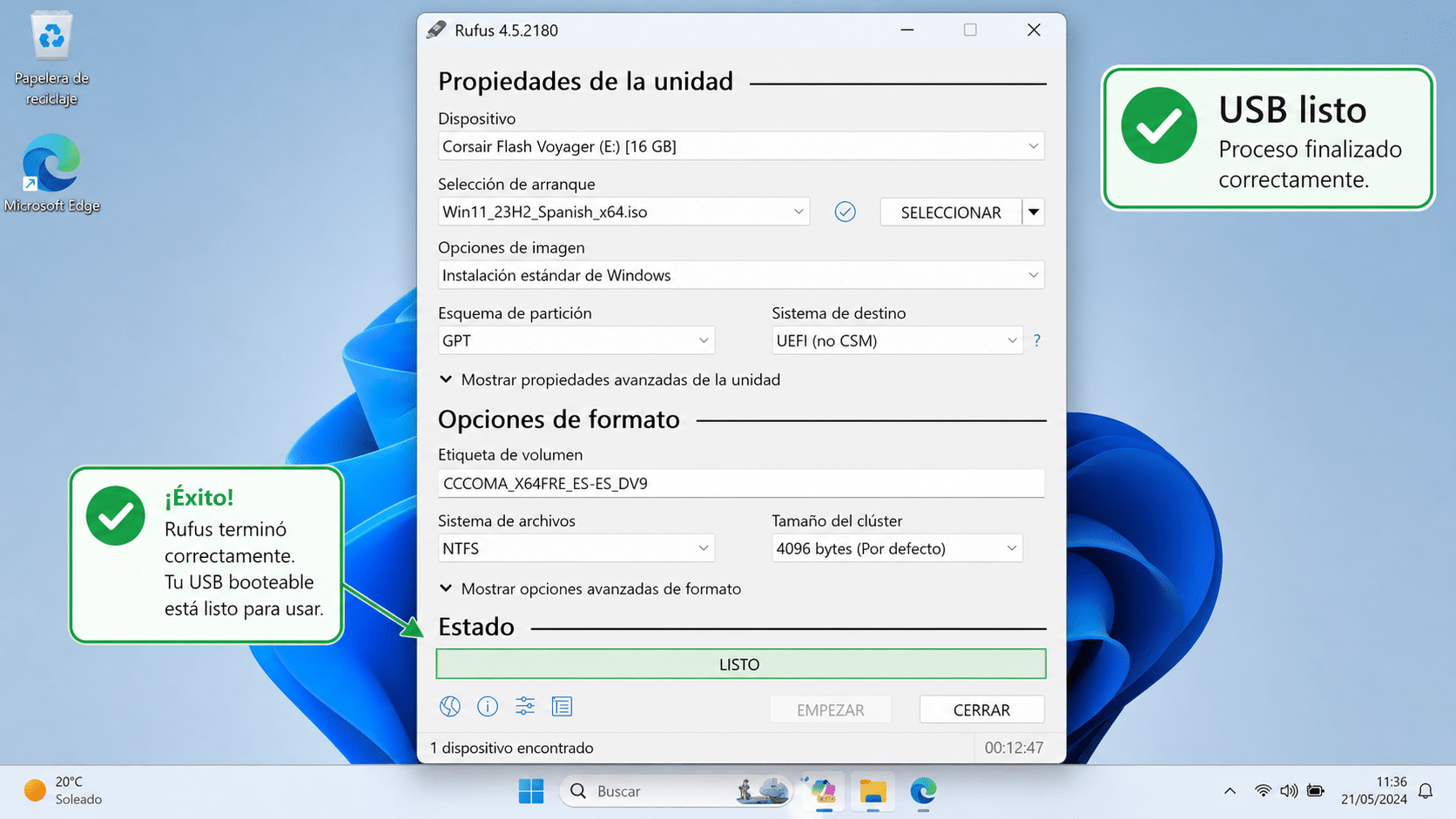Open the Esquema de partición GPT dropdown
1456x819 pixels.
pyautogui.click(x=576, y=340)
